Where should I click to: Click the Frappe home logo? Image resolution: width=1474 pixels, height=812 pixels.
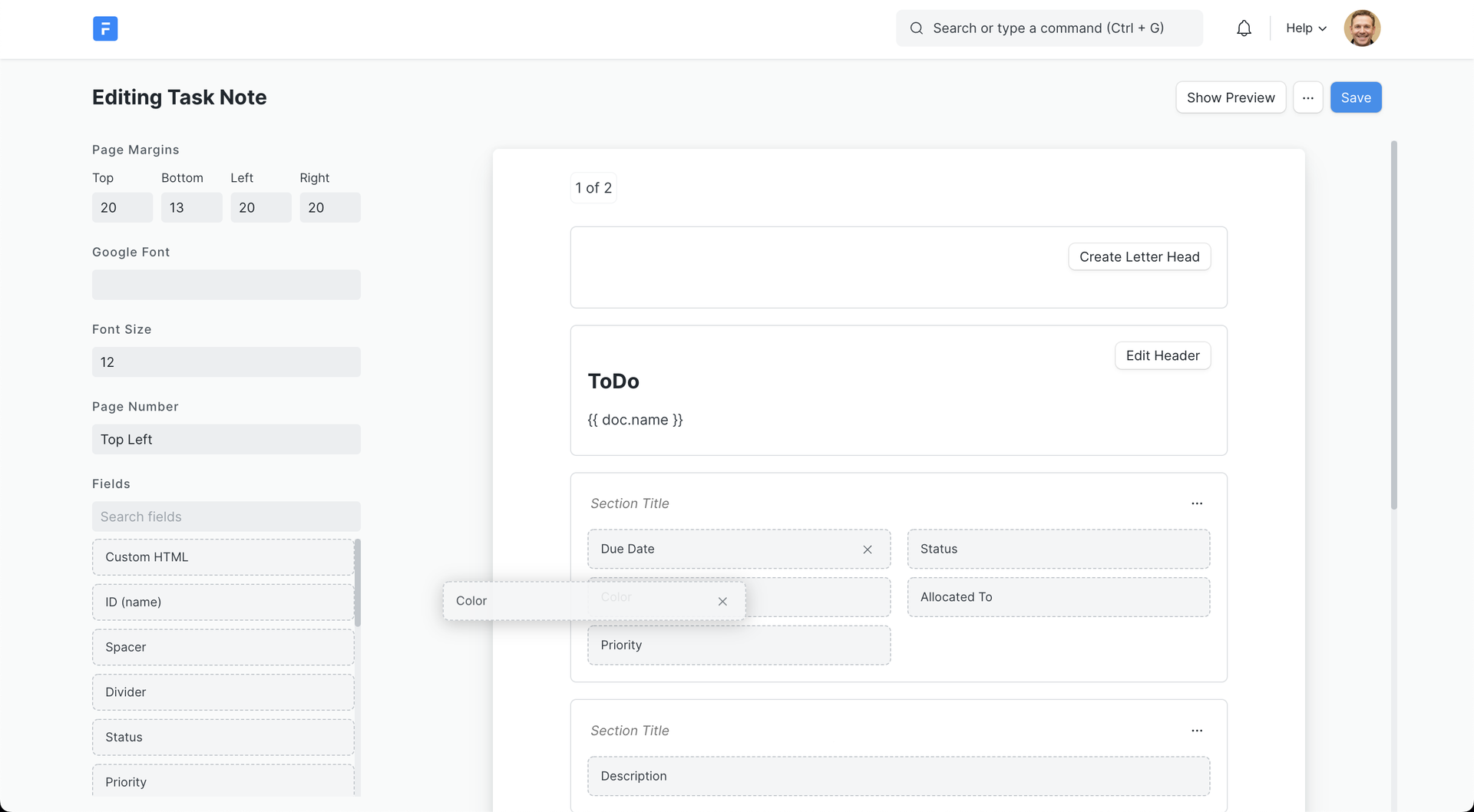coord(105,28)
